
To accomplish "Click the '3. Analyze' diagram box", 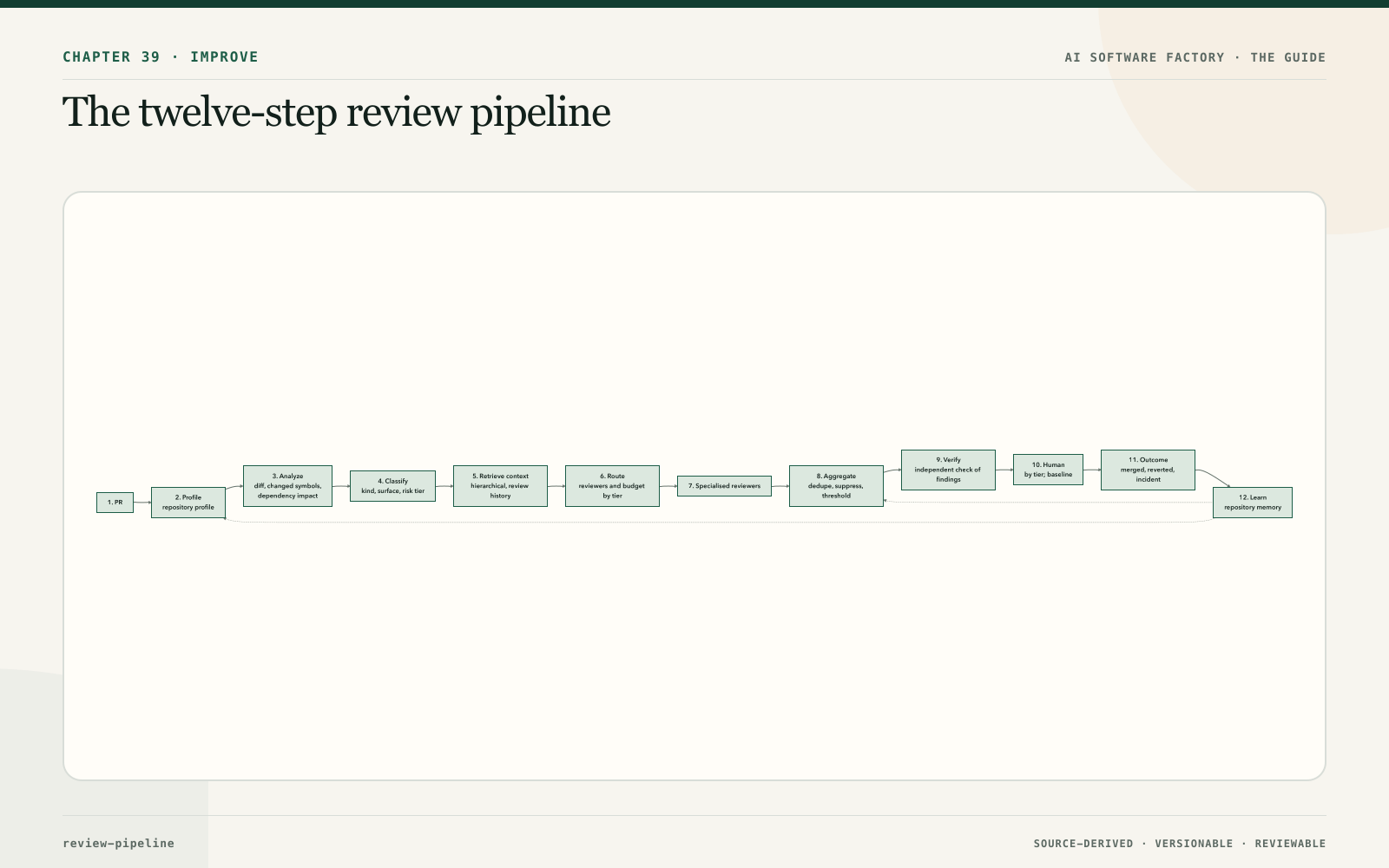I will click(x=287, y=486).
